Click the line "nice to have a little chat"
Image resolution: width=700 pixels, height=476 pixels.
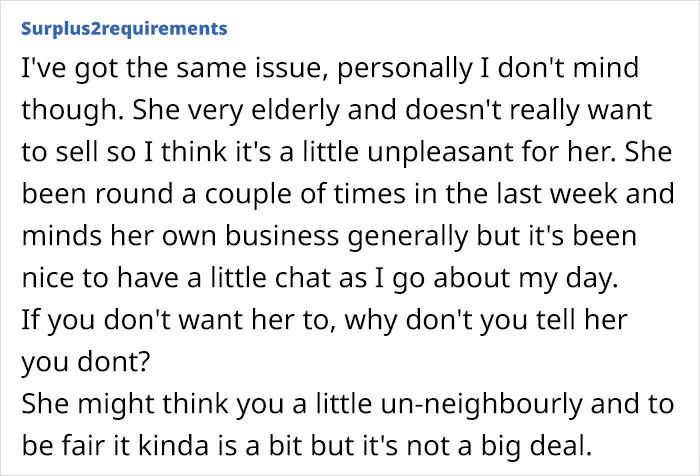coord(320,279)
